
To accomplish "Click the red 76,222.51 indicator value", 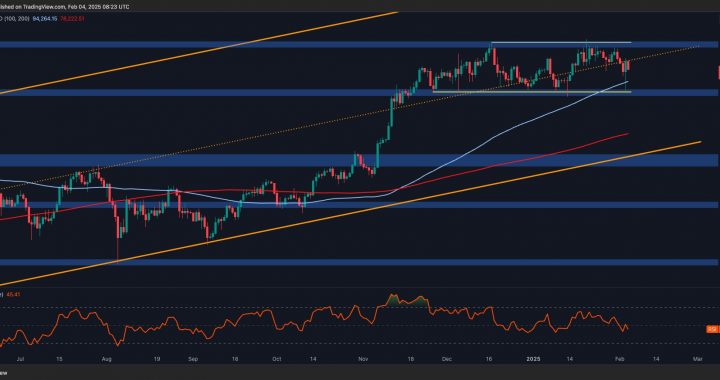I will 72,19.
